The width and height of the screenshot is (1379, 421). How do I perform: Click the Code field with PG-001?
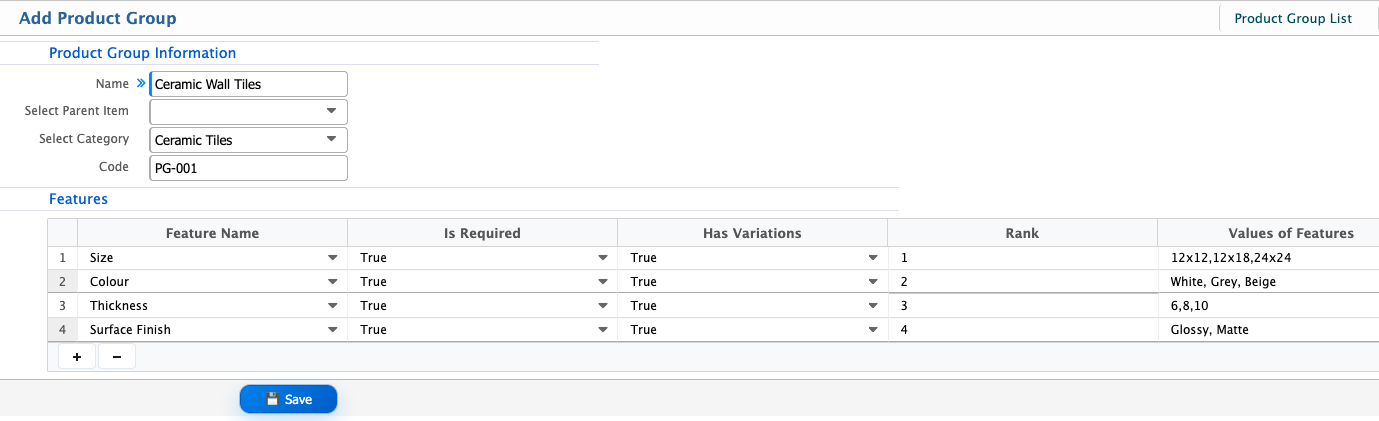pos(248,168)
